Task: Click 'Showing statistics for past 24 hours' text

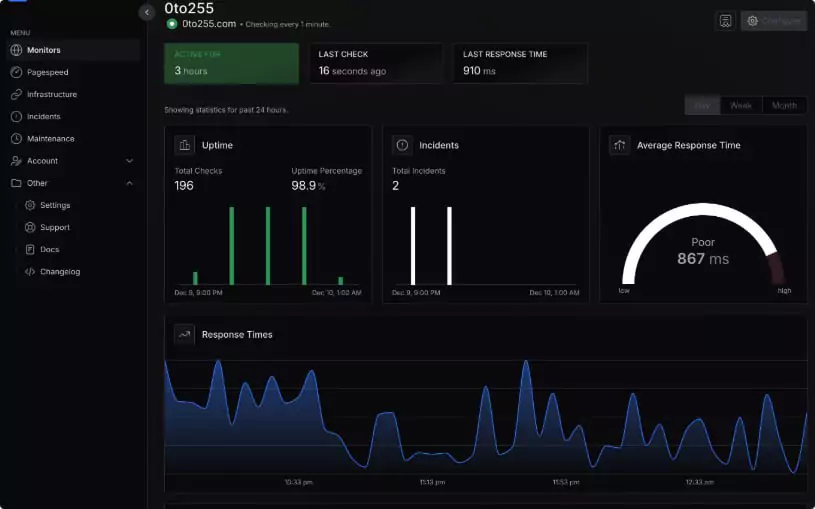Action: [226, 110]
